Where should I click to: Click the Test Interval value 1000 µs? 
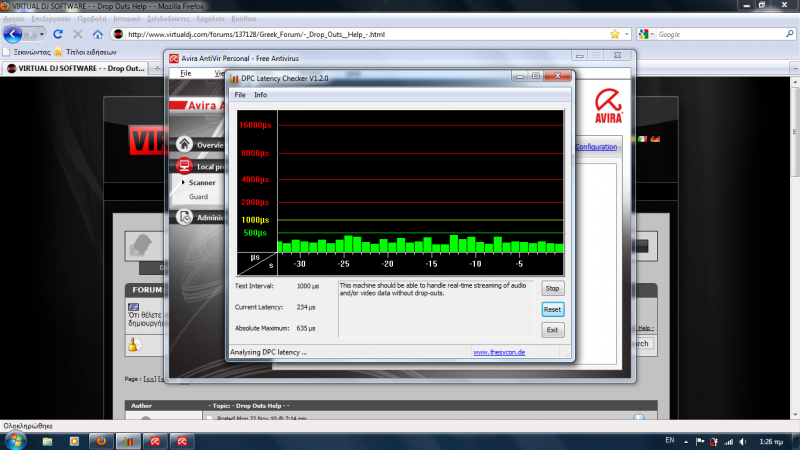point(308,286)
